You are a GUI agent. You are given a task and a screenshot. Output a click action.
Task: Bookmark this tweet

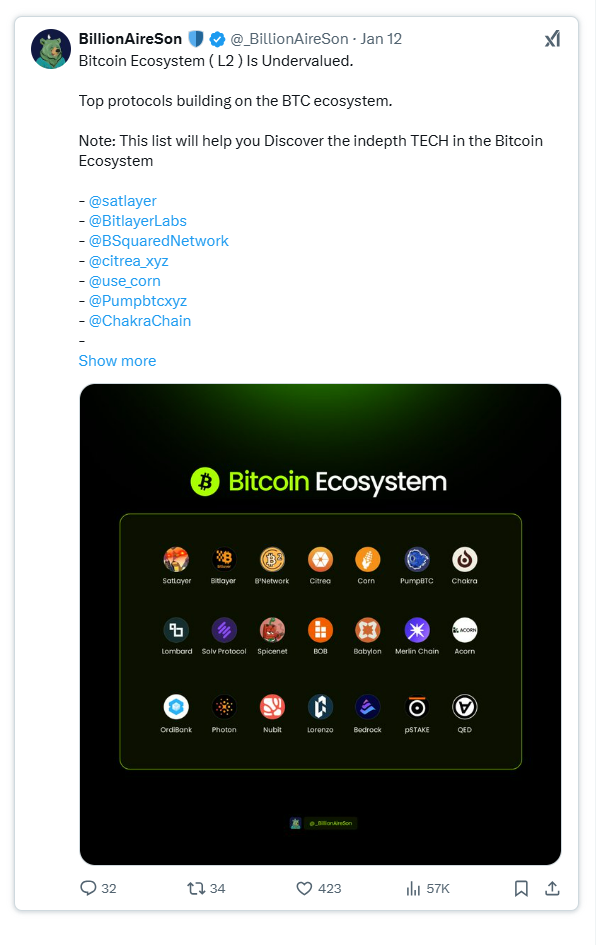coord(521,888)
